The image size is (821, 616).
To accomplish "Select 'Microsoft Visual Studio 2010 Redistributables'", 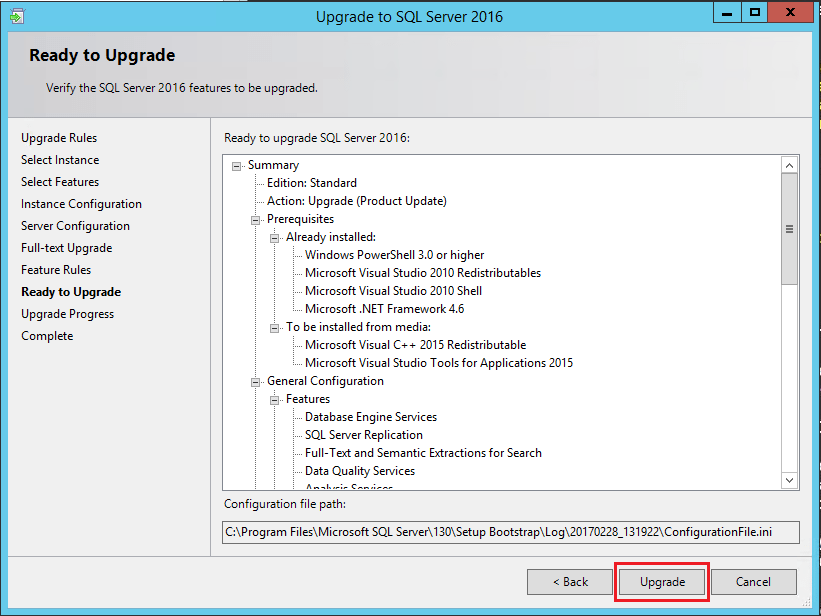I will coord(423,273).
